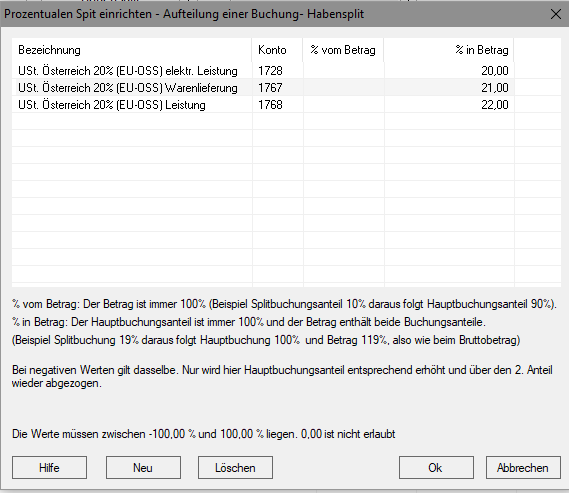Select account number 1728 cell

(x=278, y=70)
